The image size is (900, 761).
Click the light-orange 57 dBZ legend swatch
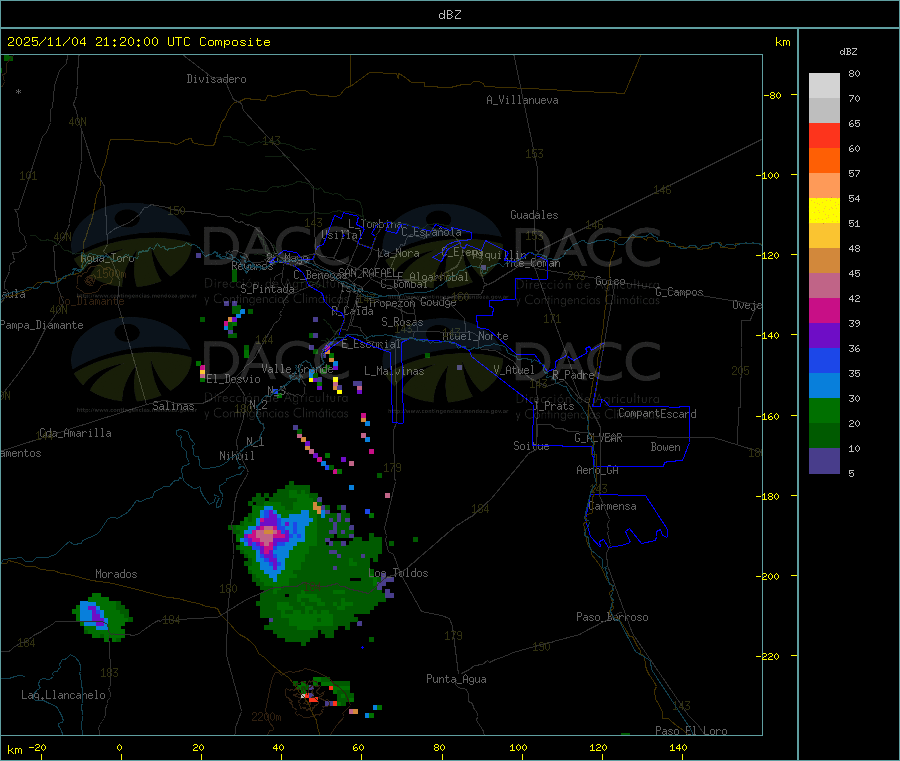point(824,185)
